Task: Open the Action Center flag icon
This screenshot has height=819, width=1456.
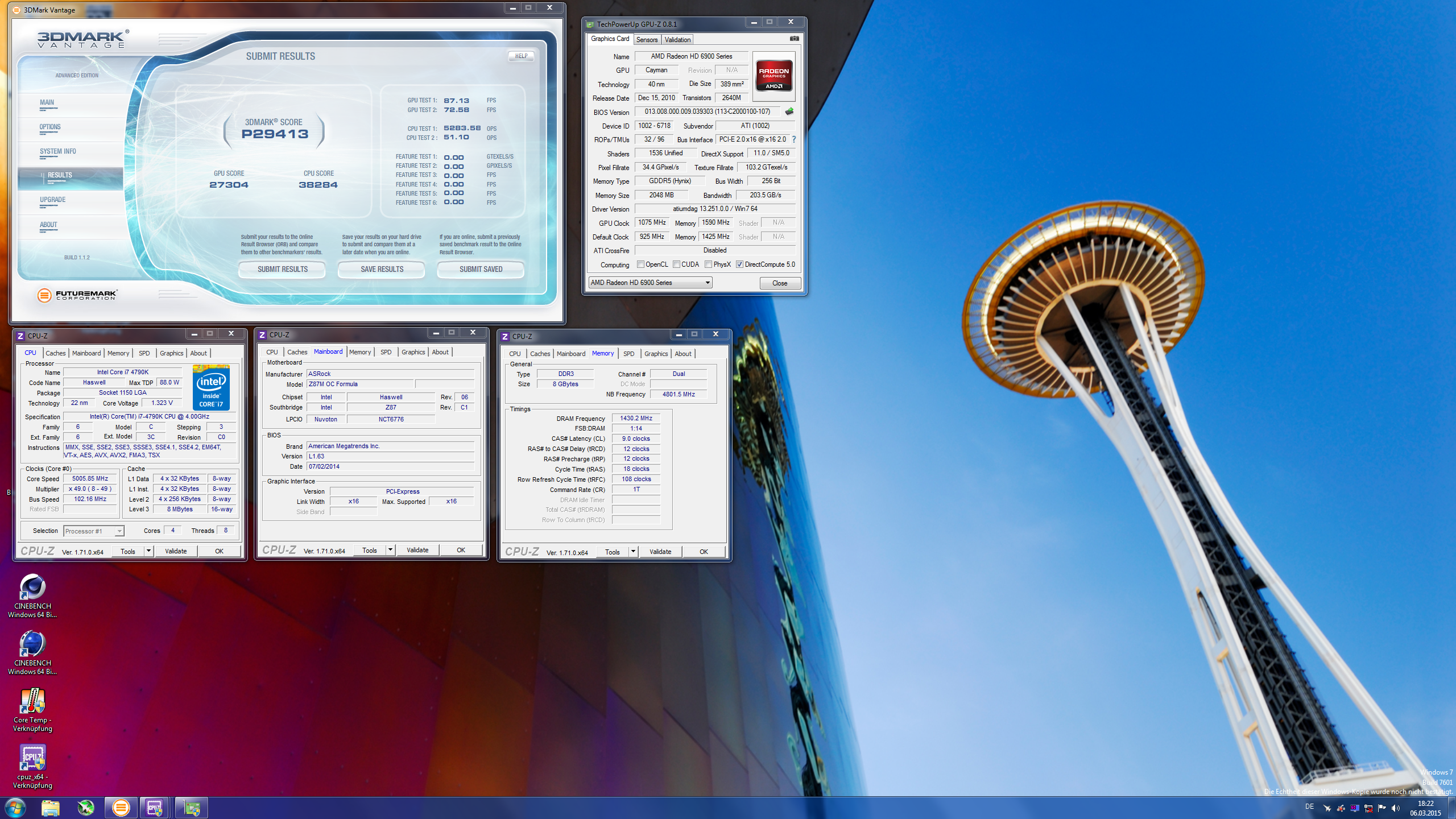Action: 1382,808
